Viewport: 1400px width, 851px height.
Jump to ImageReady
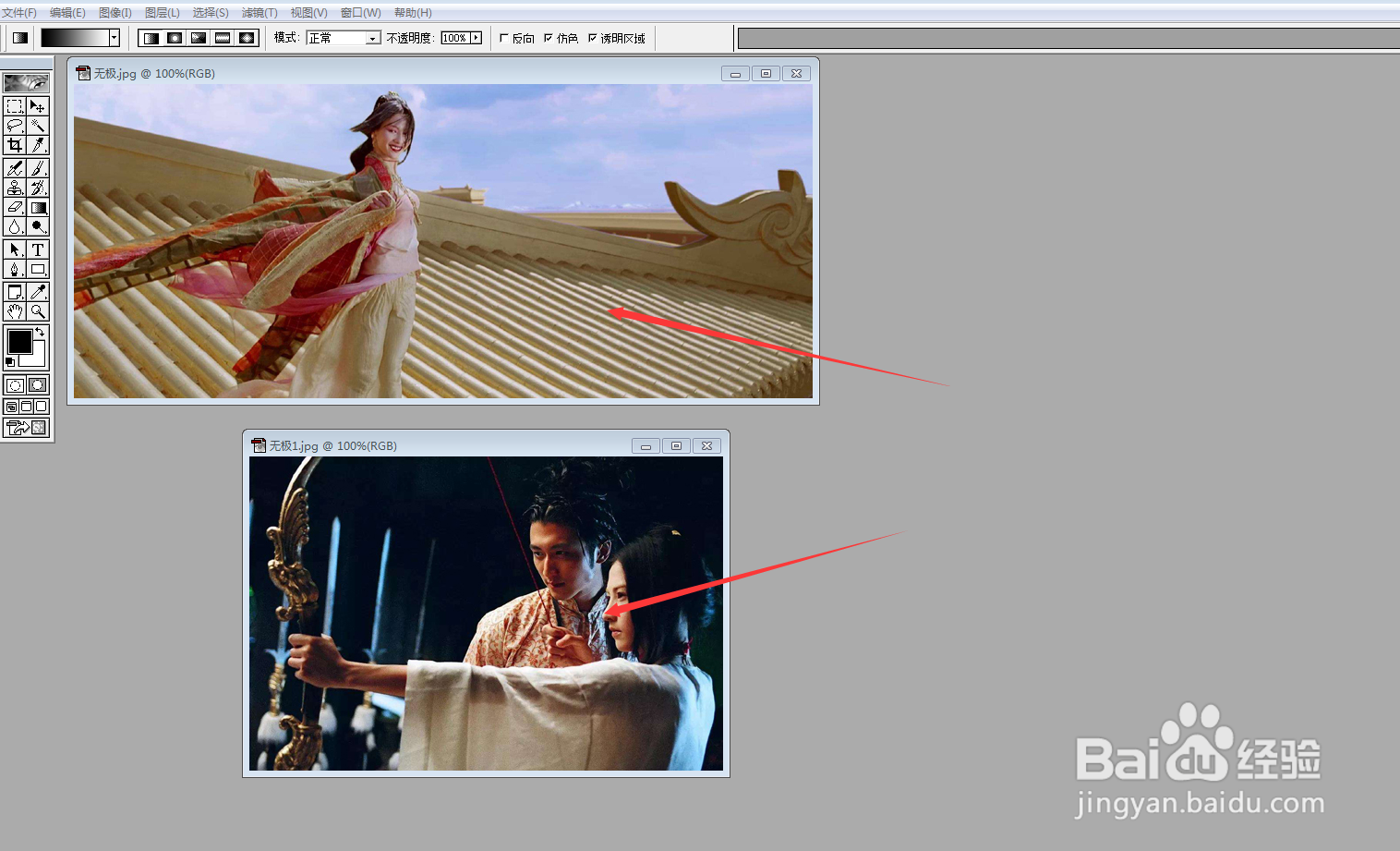[x=26, y=428]
